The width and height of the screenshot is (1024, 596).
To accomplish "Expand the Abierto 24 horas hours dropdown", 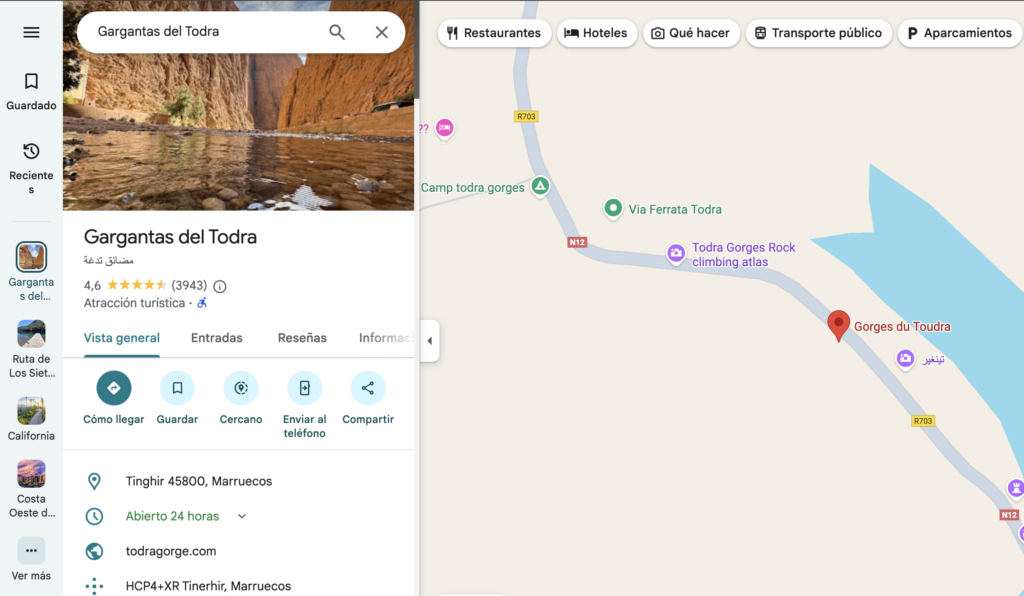I will coord(241,516).
